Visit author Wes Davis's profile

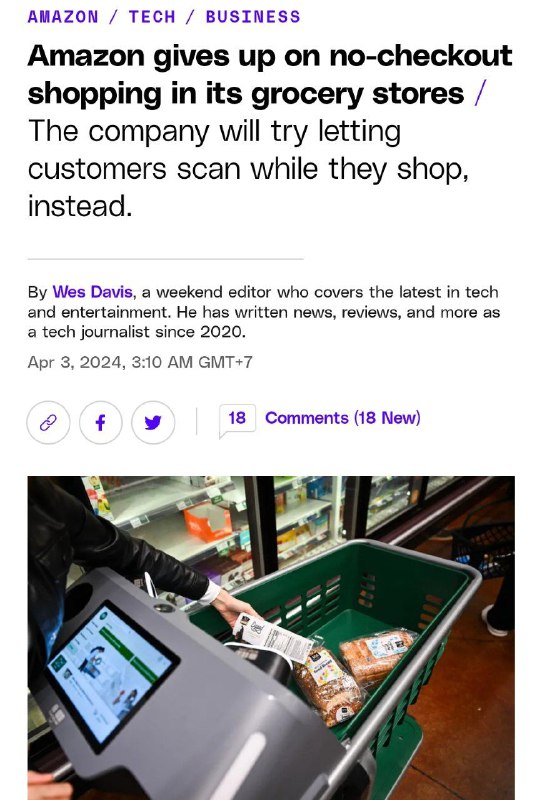click(92, 292)
